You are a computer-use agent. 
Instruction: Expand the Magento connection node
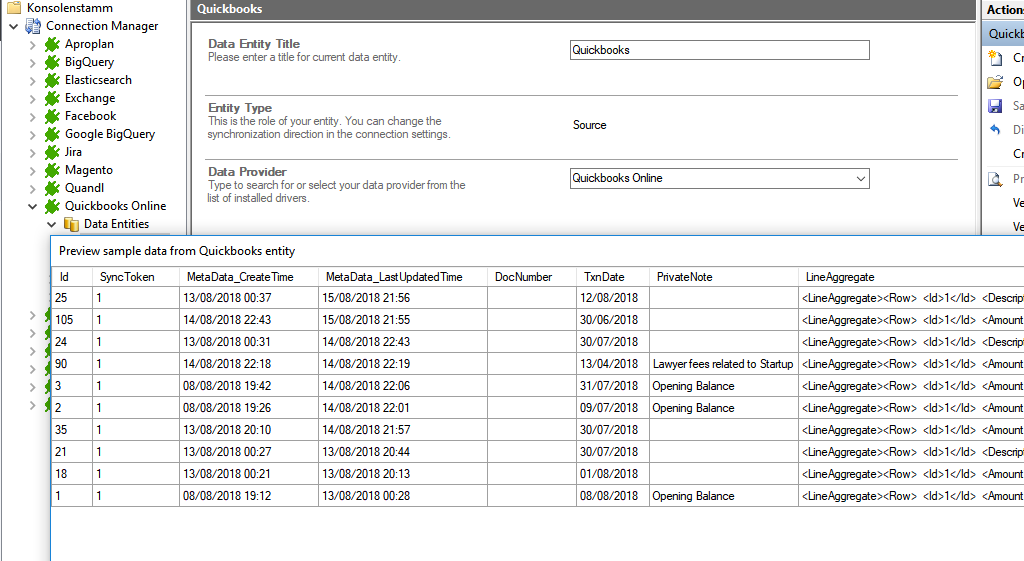tap(32, 170)
